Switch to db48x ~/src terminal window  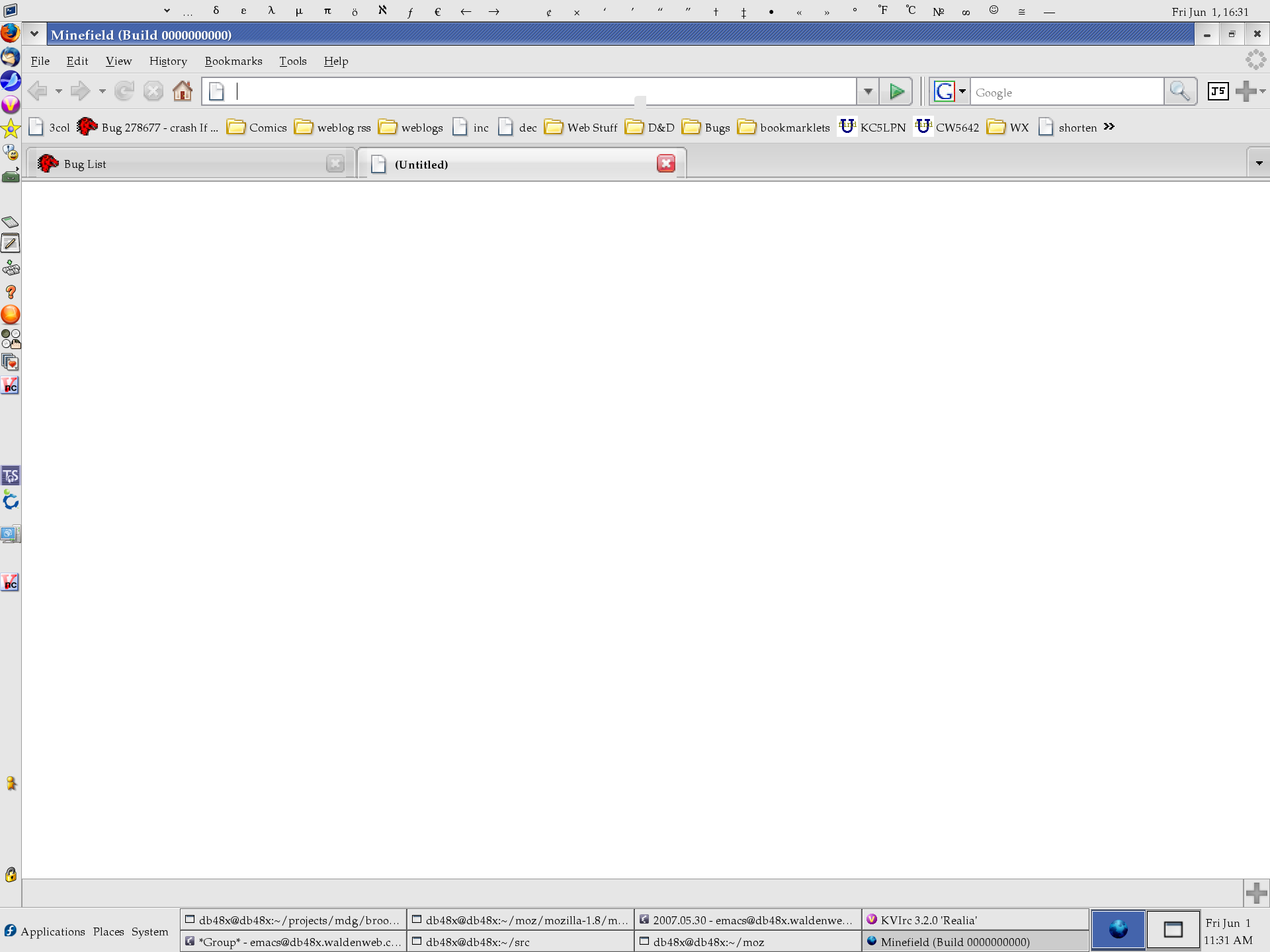point(521,941)
